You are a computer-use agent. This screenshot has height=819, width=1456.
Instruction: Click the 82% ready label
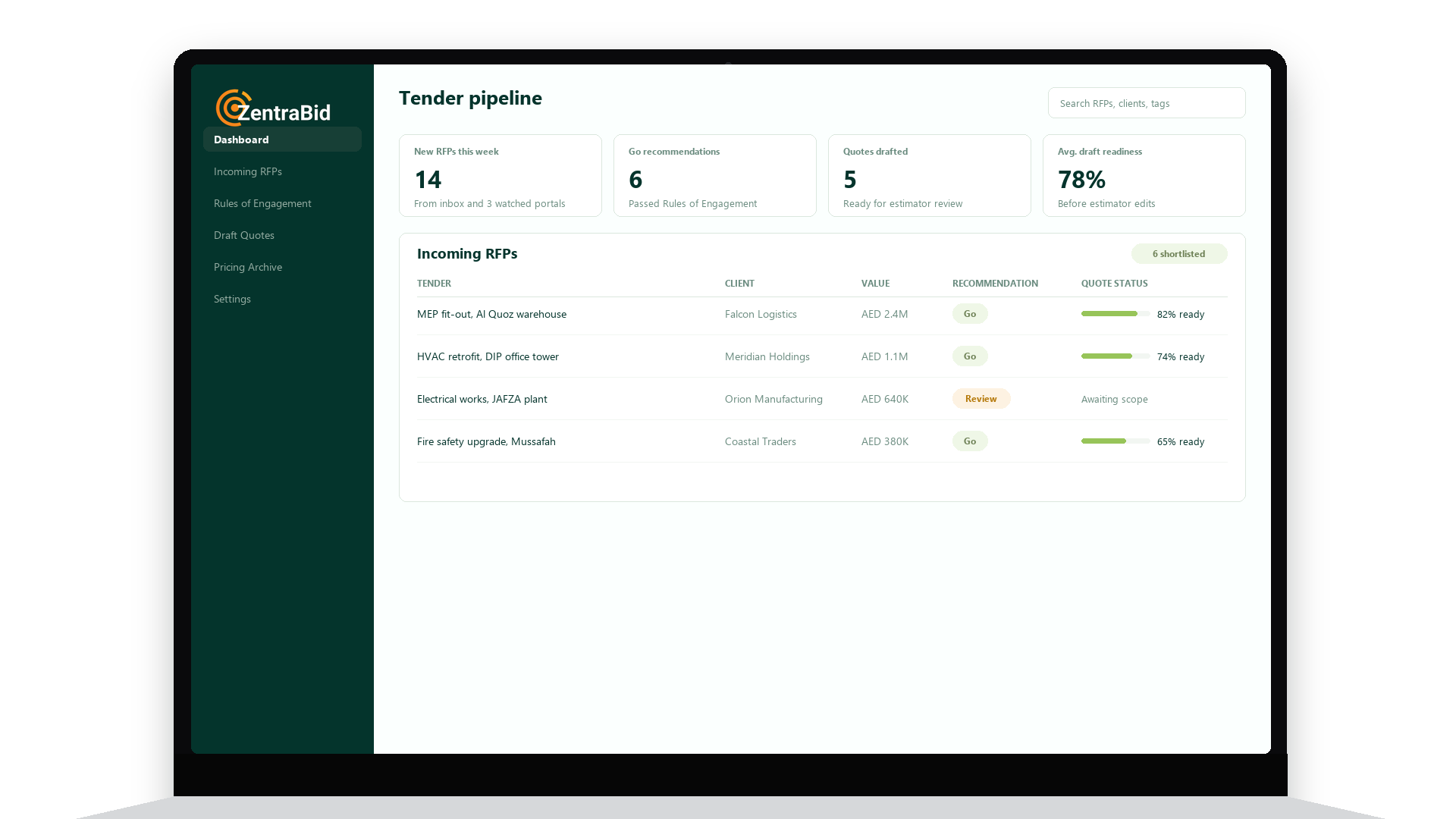pos(1181,314)
